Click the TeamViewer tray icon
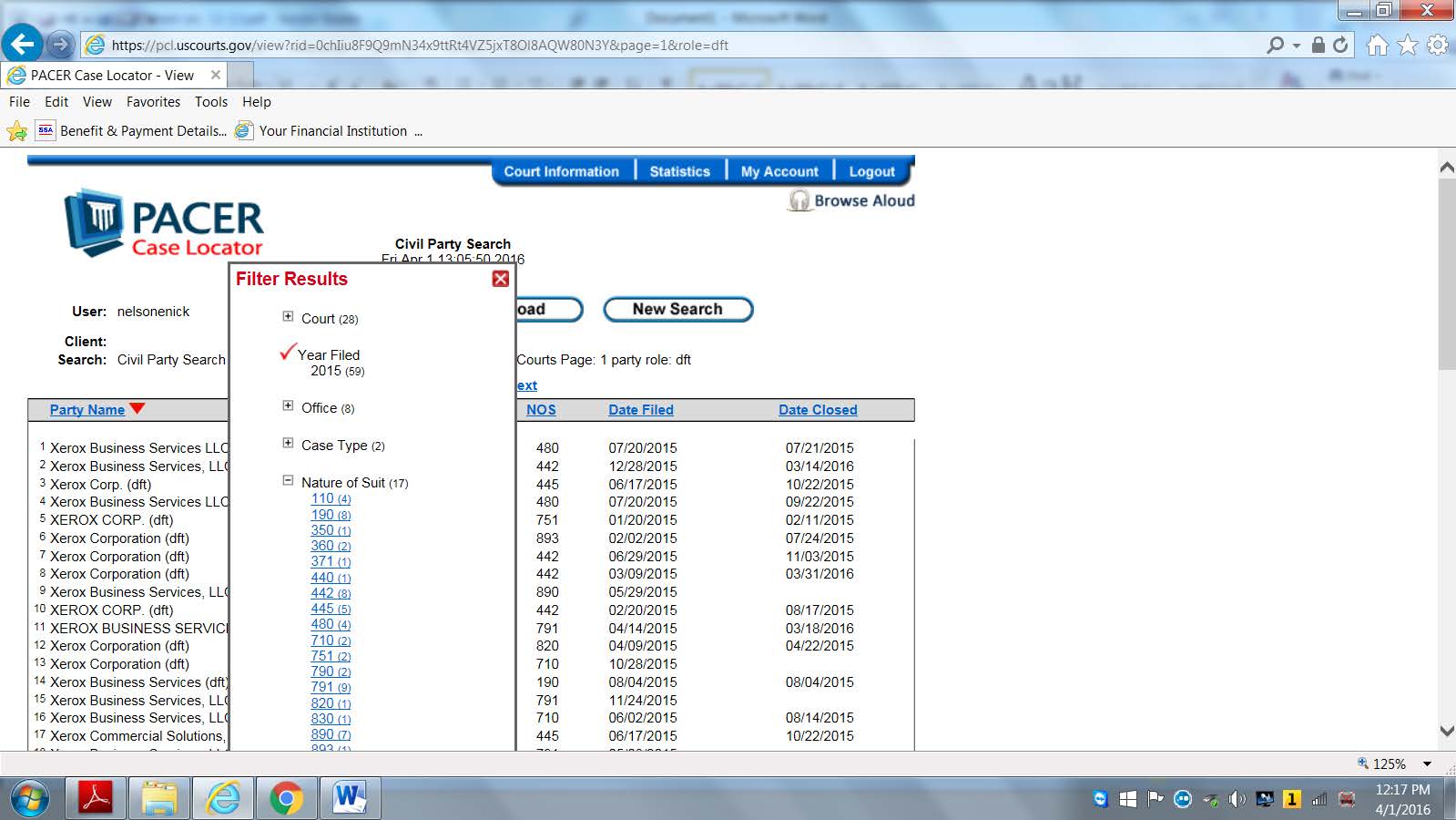 (x=1101, y=799)
